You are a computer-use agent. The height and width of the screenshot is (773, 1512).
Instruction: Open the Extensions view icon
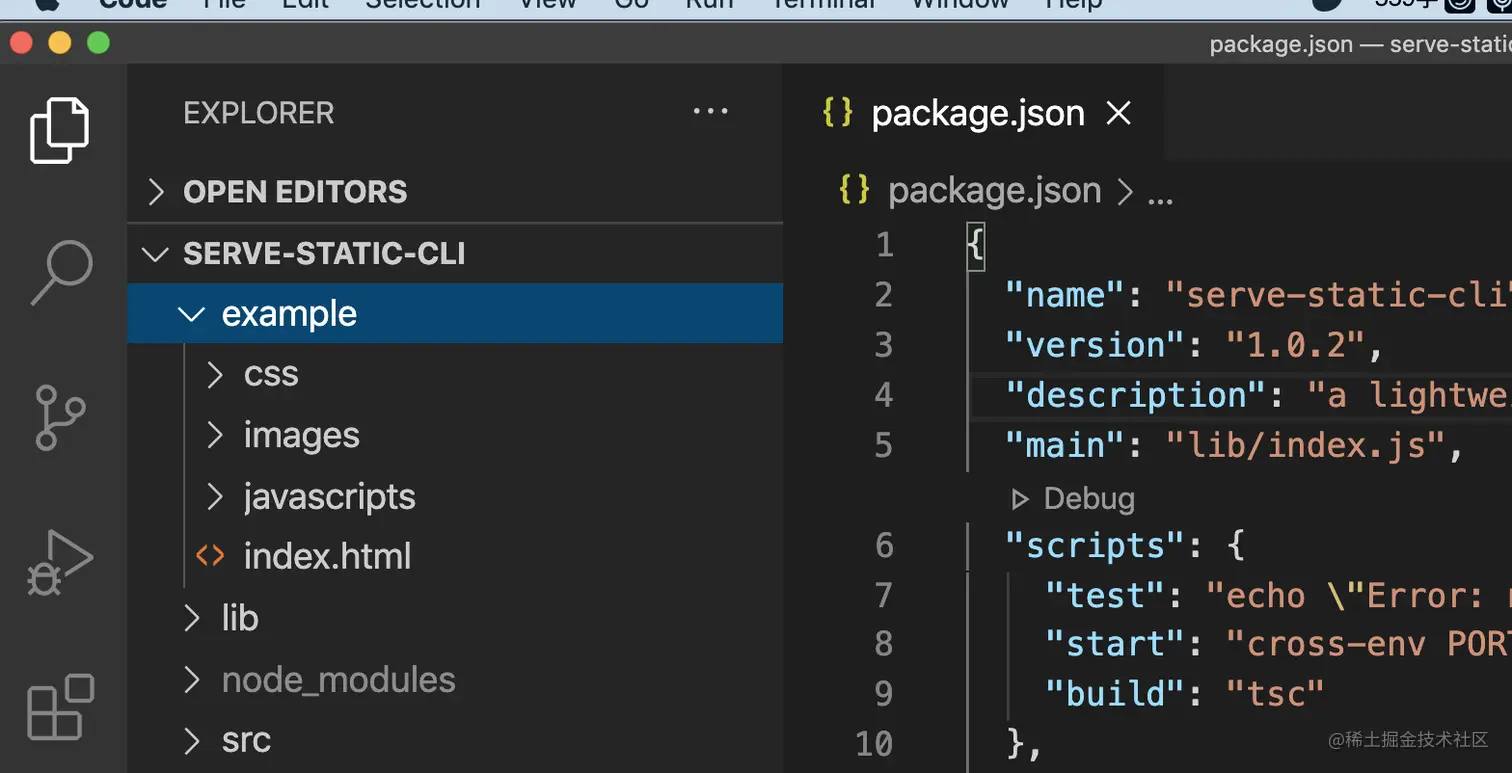(x=60, y=706)
